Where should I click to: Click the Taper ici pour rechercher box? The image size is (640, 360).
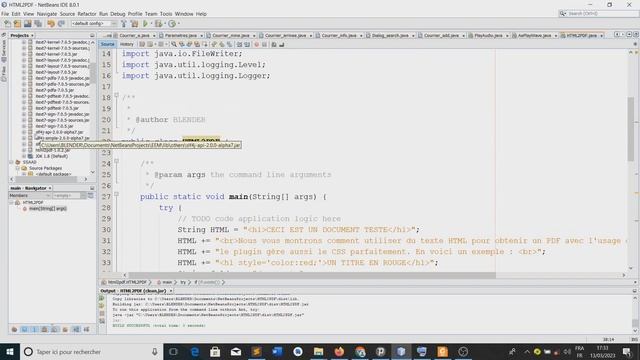[x=92, y=351]
